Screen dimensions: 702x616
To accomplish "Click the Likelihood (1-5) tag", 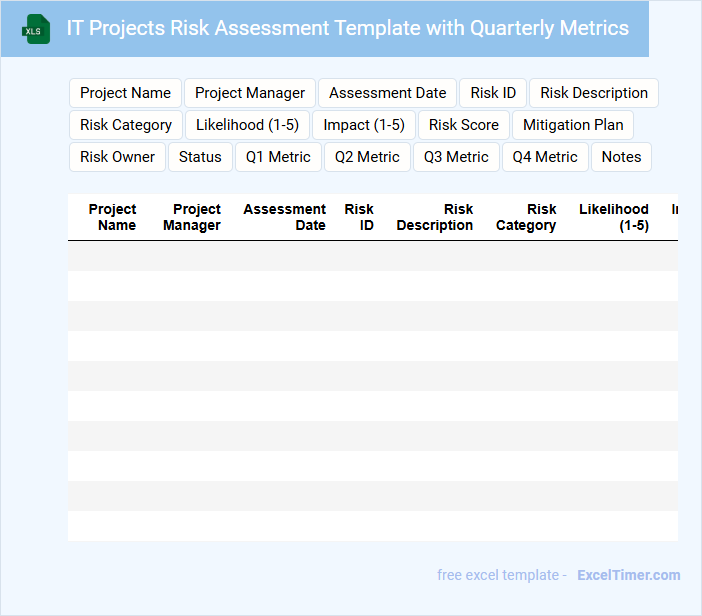I will [x=247, y=125].
